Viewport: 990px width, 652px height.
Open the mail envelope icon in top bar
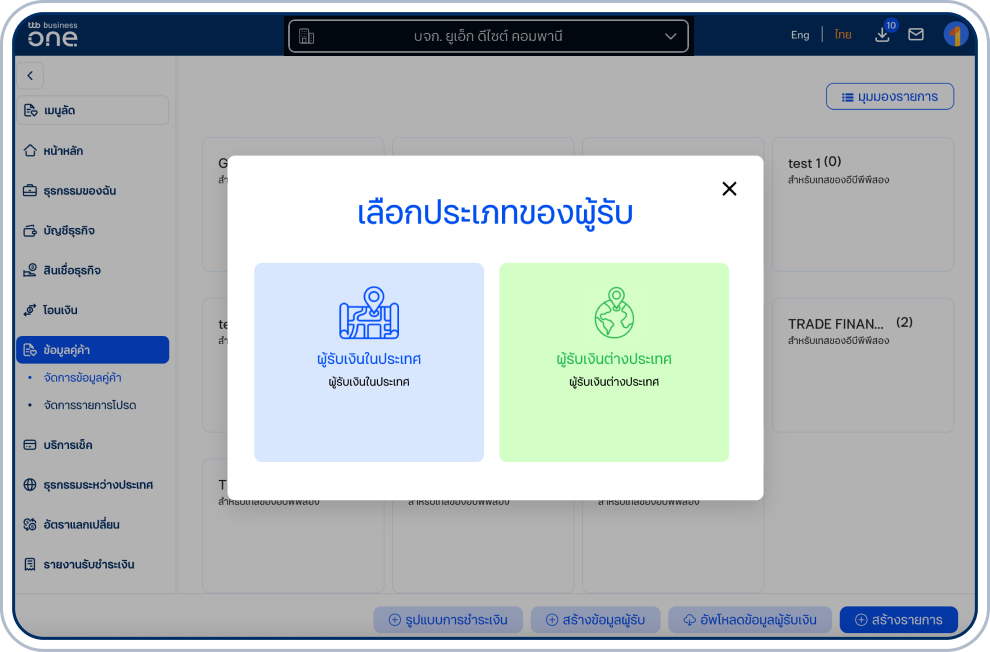point(916,34)
